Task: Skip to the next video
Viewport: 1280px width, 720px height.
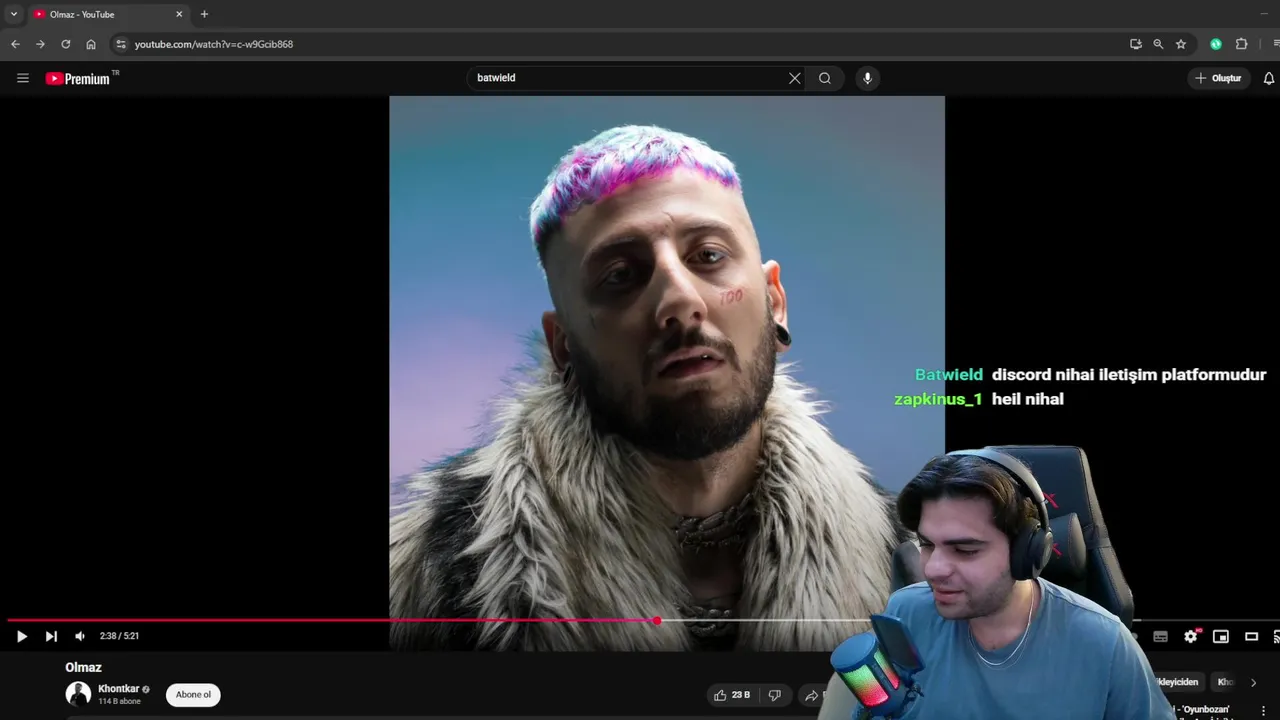Action: click(51, 636)
